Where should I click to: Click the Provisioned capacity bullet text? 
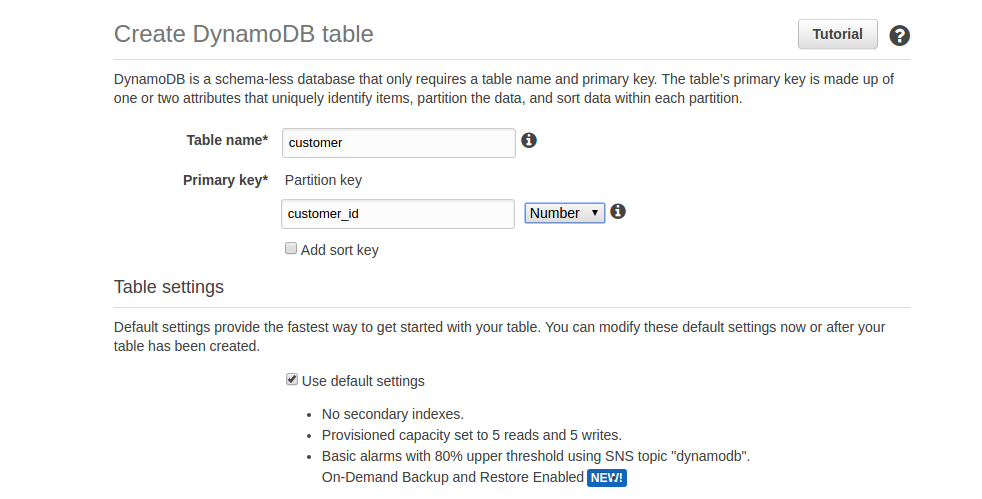coord(471,435)
